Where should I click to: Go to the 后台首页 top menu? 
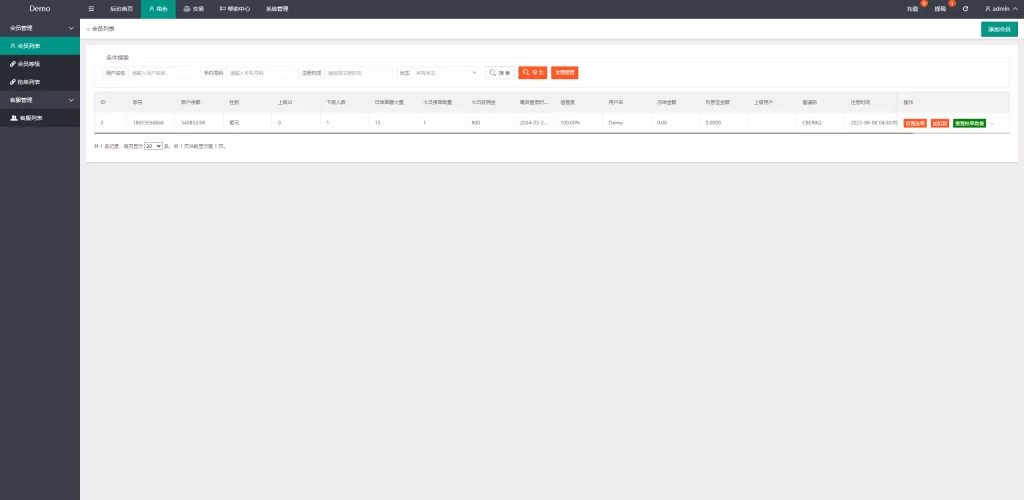(121, 8)
